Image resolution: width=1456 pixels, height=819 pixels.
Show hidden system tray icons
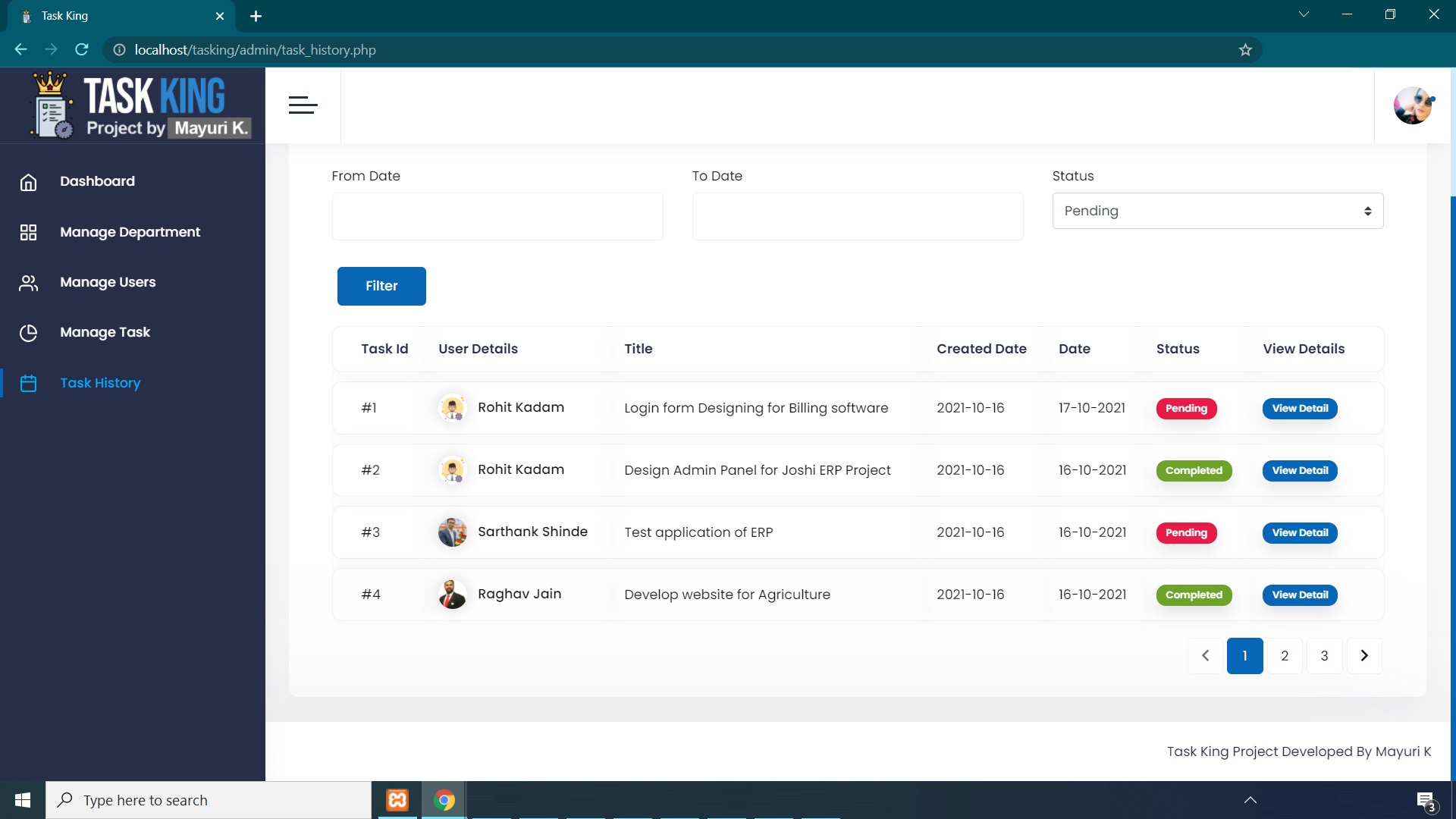pos(1250,800)
